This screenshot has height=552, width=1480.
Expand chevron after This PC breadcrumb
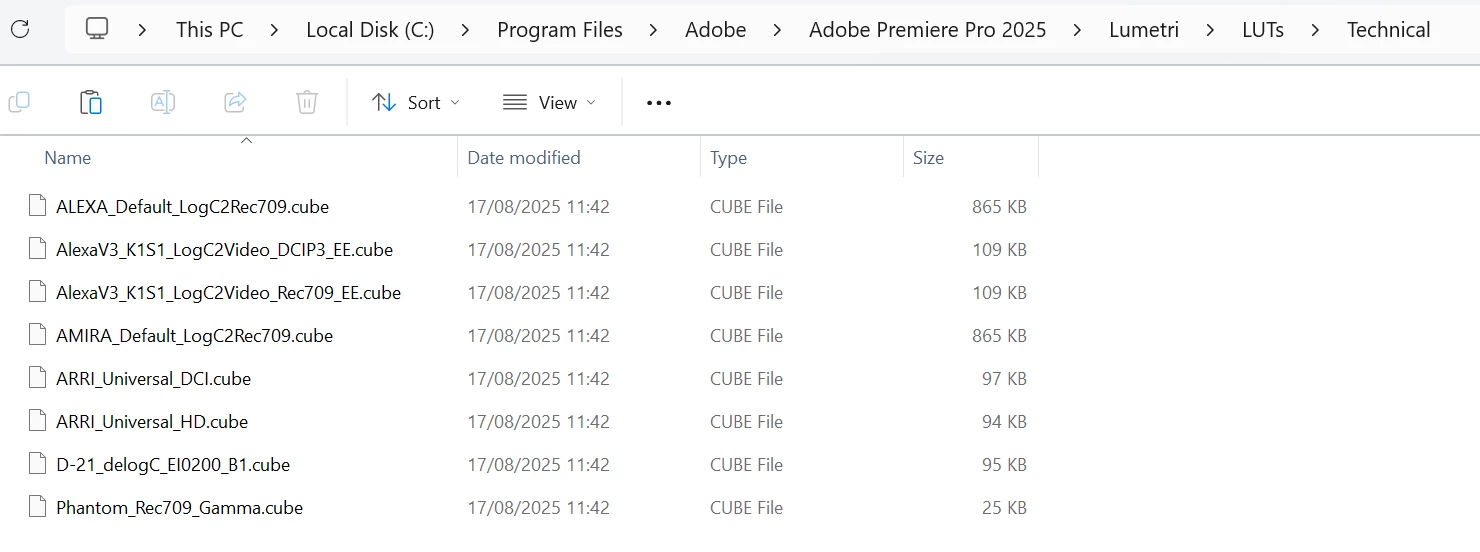coord(275,30)
